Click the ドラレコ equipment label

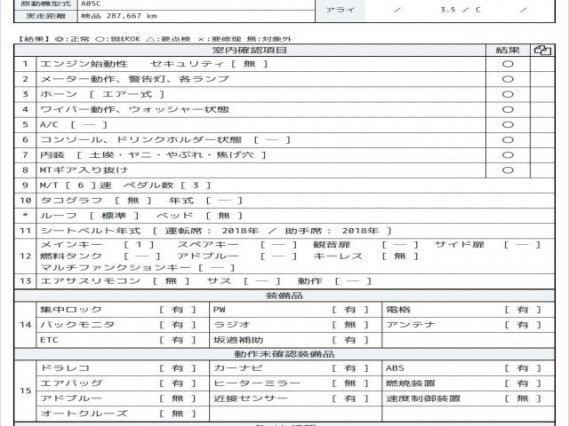click(65, 368)
